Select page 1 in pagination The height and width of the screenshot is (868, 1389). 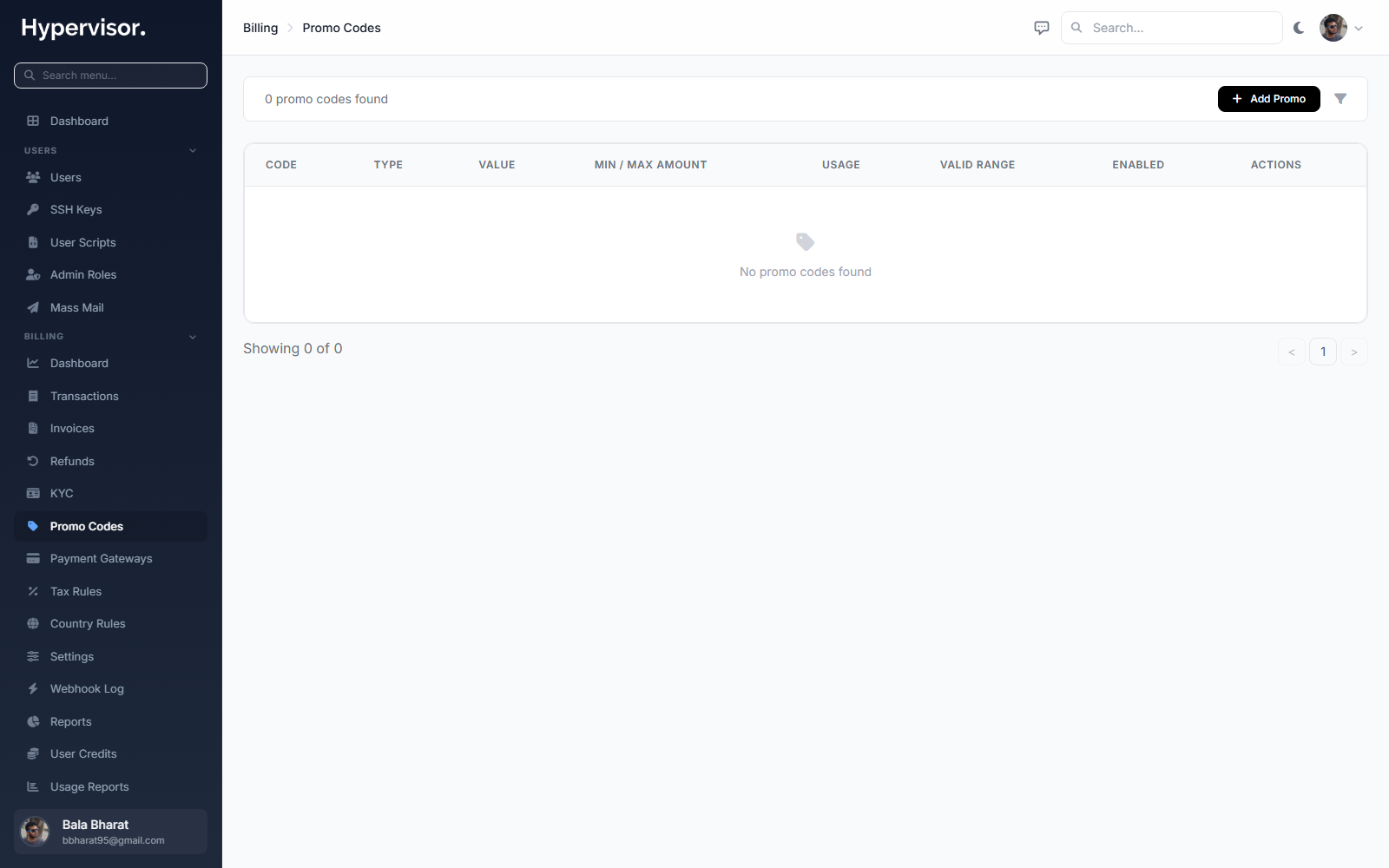(x=1323, y=352)
